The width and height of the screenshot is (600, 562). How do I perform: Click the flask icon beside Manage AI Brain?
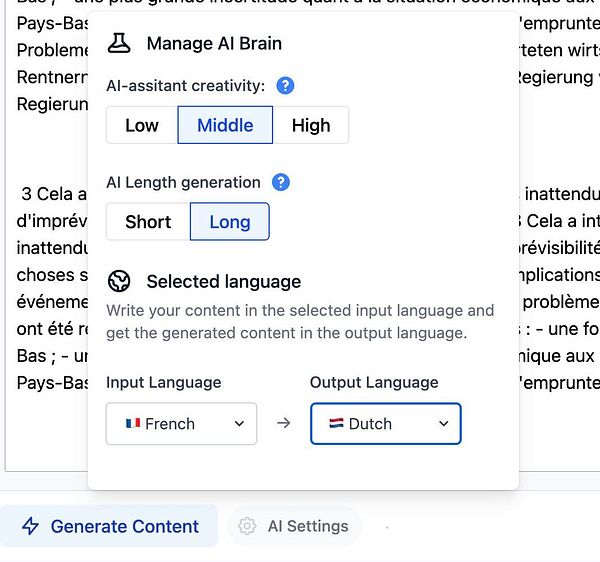(x=120, y=43)
